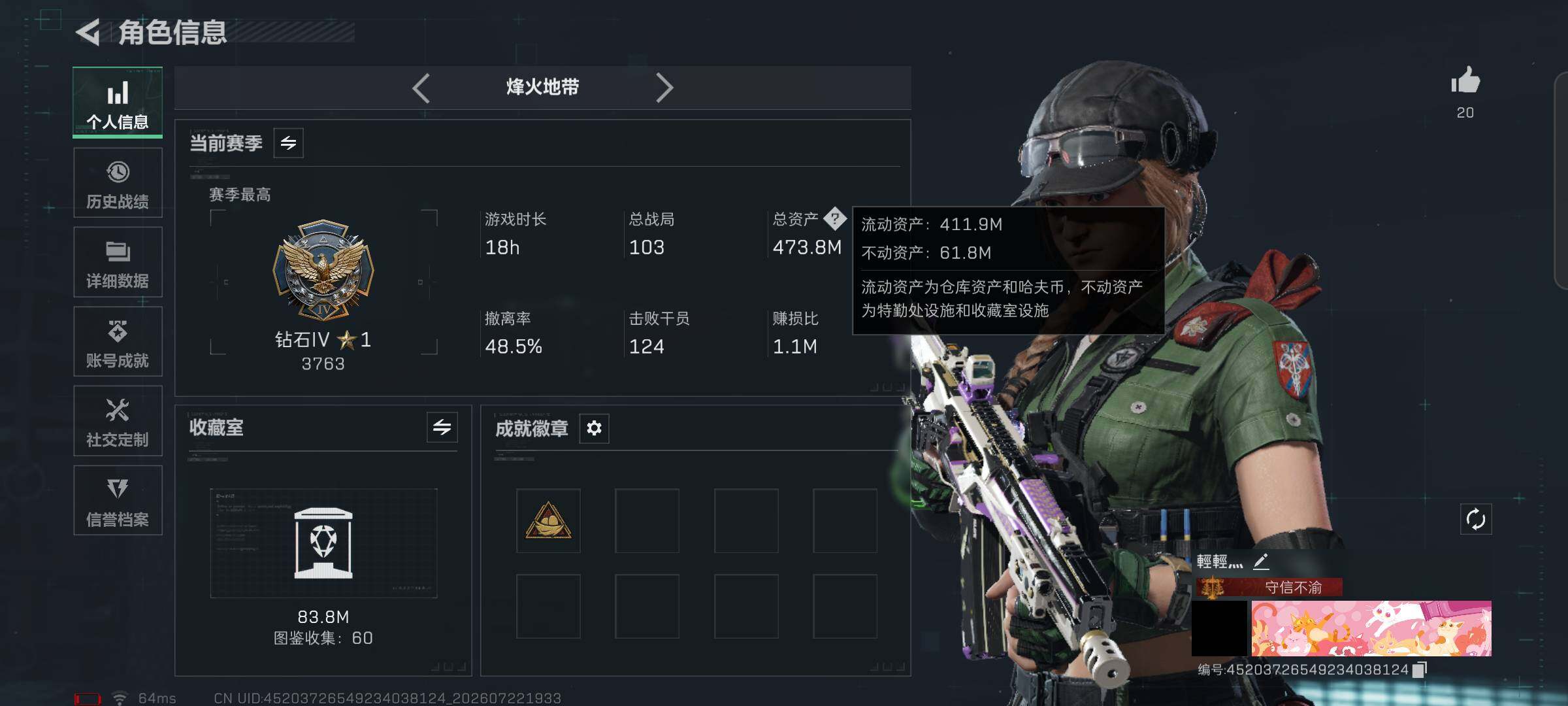The width and height of the screenshot is (1568, 706).
Task: Select the pink cat banner card
Action: click(x=1371, y=628)
